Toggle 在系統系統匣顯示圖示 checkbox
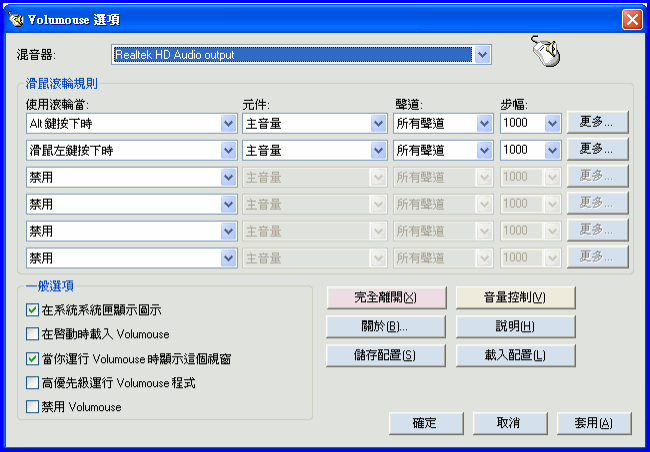The height and width of the screenshot is (452, 650). [33, 310]
